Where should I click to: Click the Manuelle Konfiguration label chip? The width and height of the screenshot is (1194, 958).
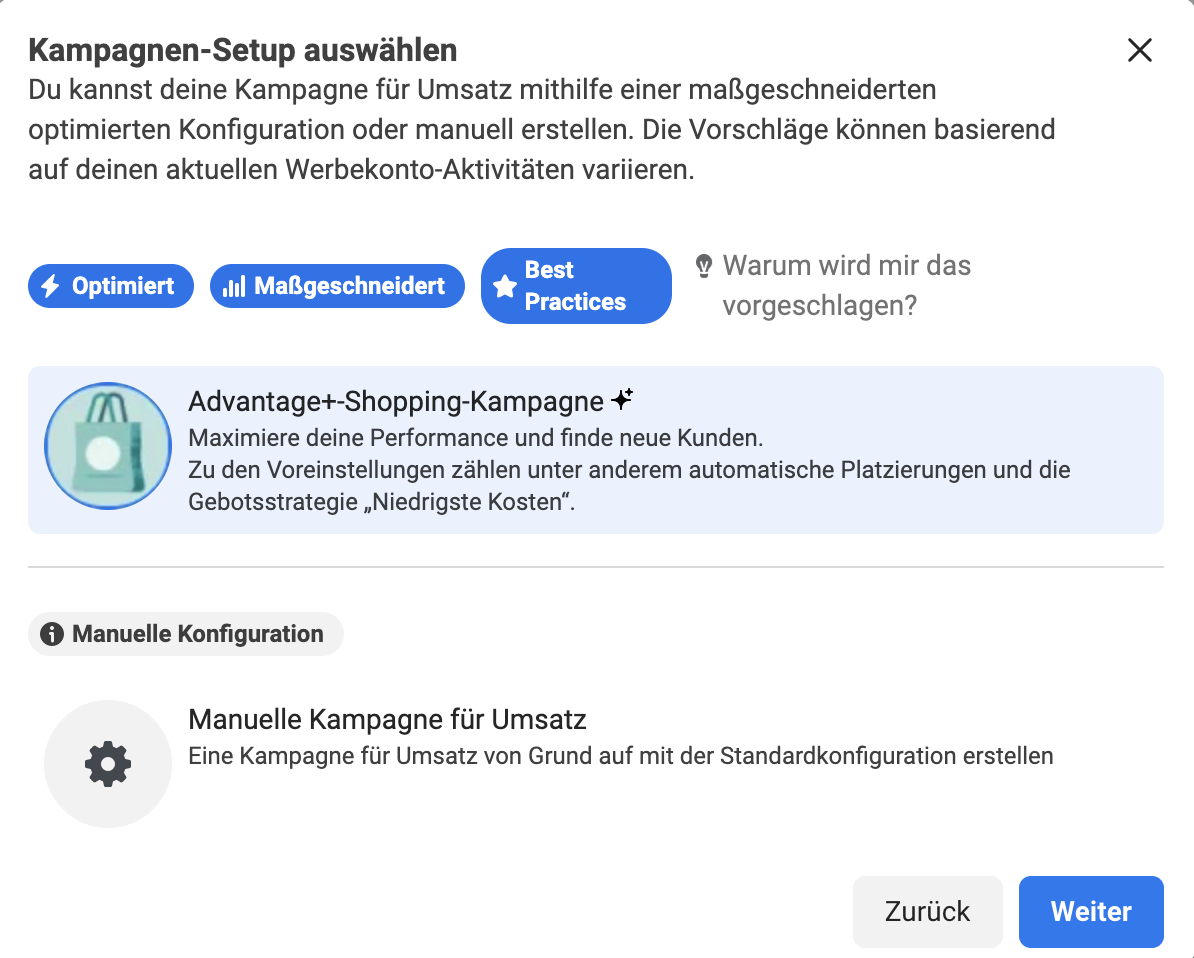[x=186, y=634]
